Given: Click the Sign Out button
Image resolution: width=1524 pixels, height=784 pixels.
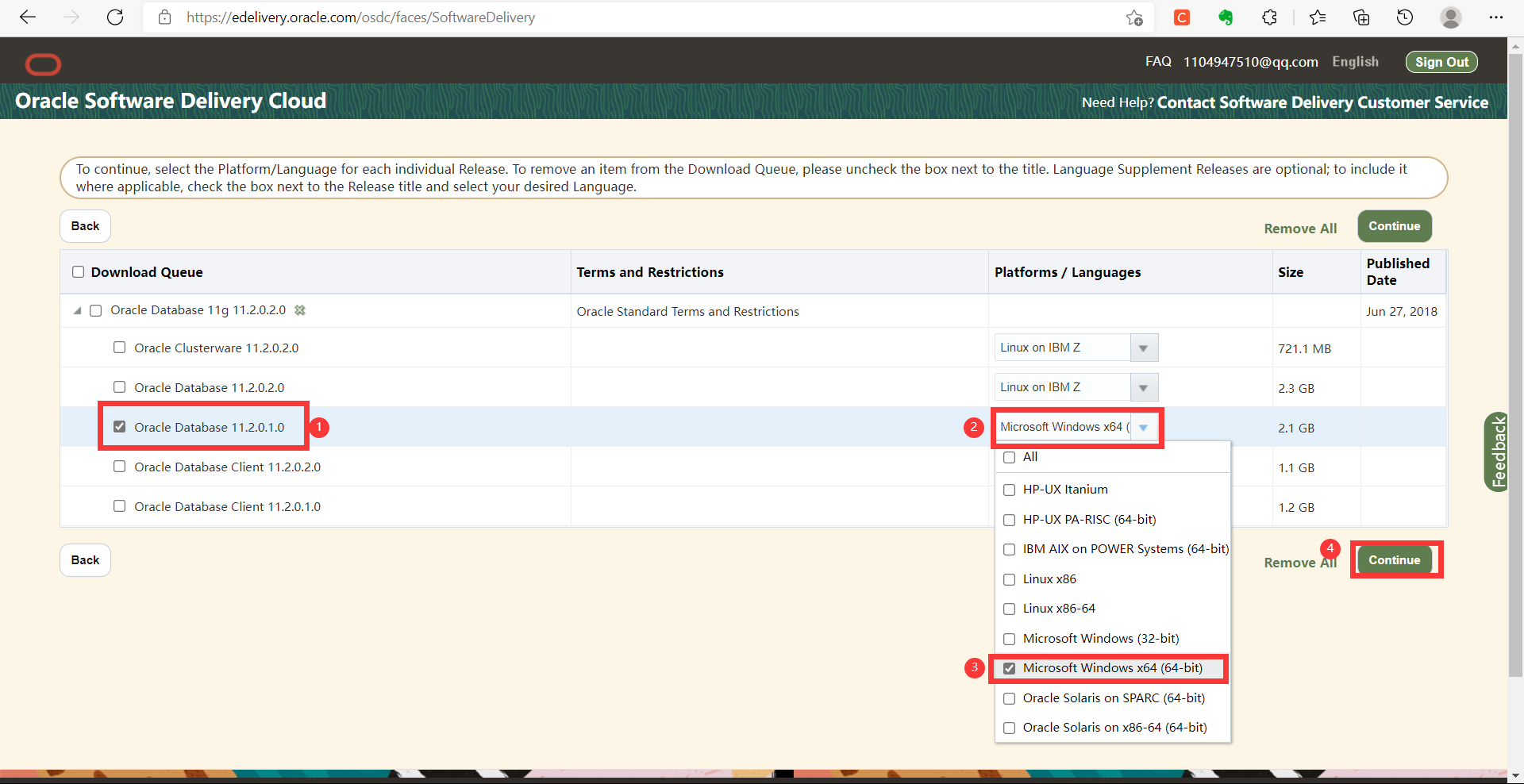Looking at the screenshot, I should click(1441, 62).
